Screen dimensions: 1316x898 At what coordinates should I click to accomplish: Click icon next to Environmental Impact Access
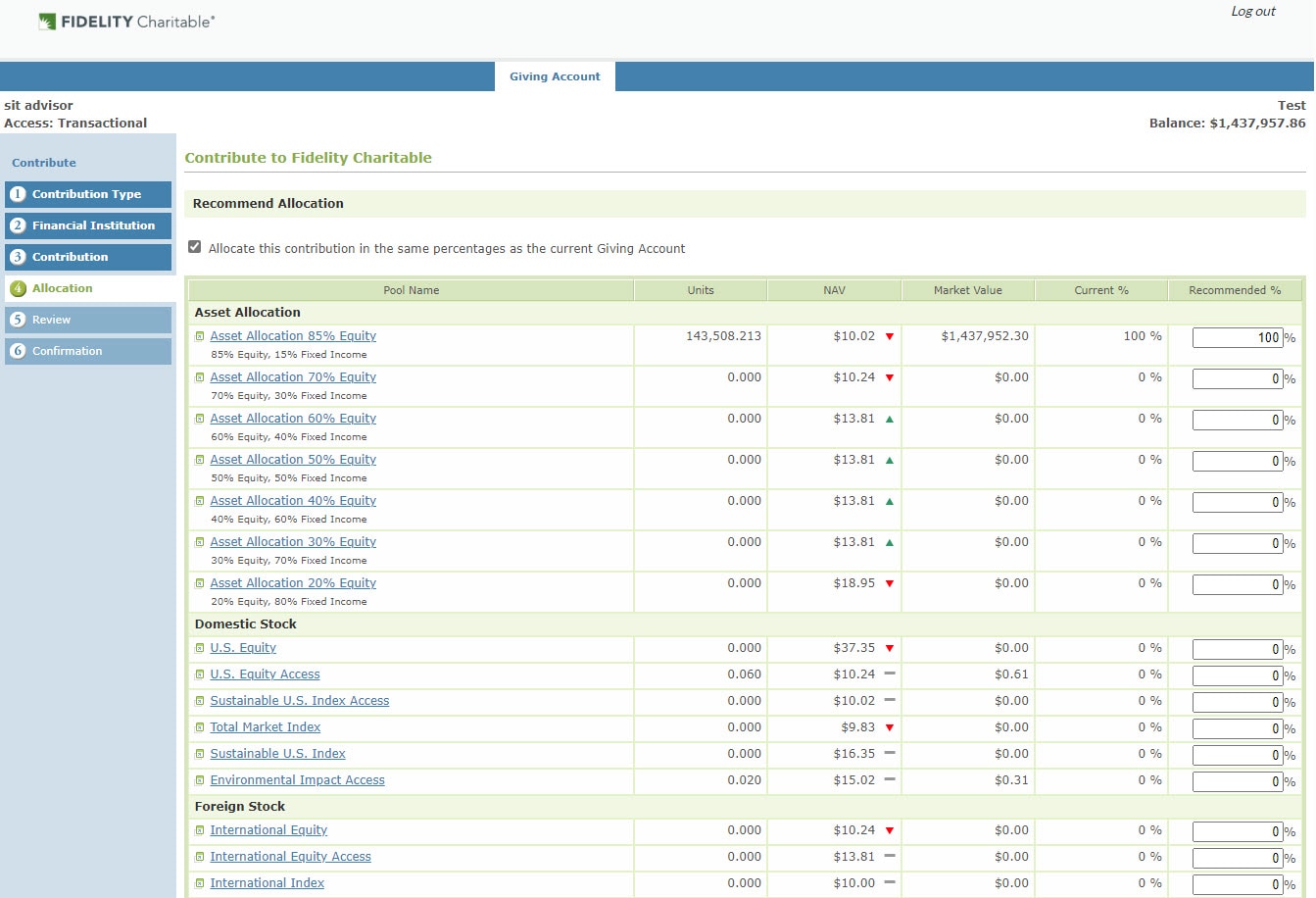(200, 780)
